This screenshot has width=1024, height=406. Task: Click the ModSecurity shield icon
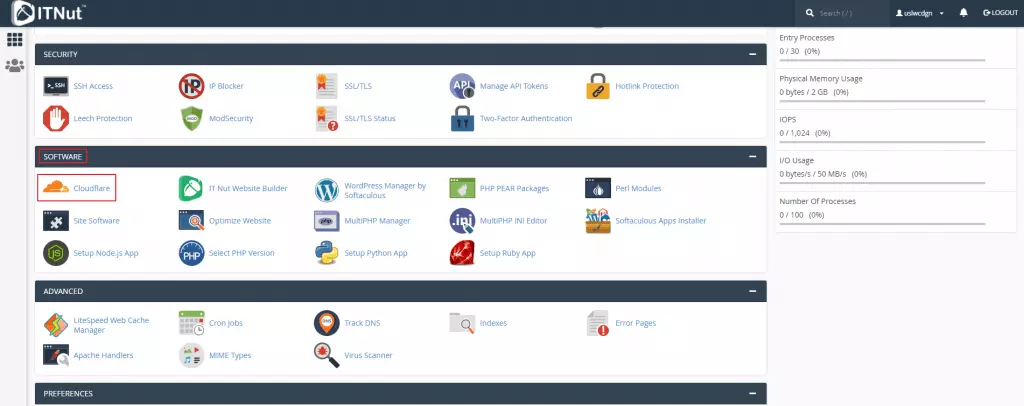191,119
